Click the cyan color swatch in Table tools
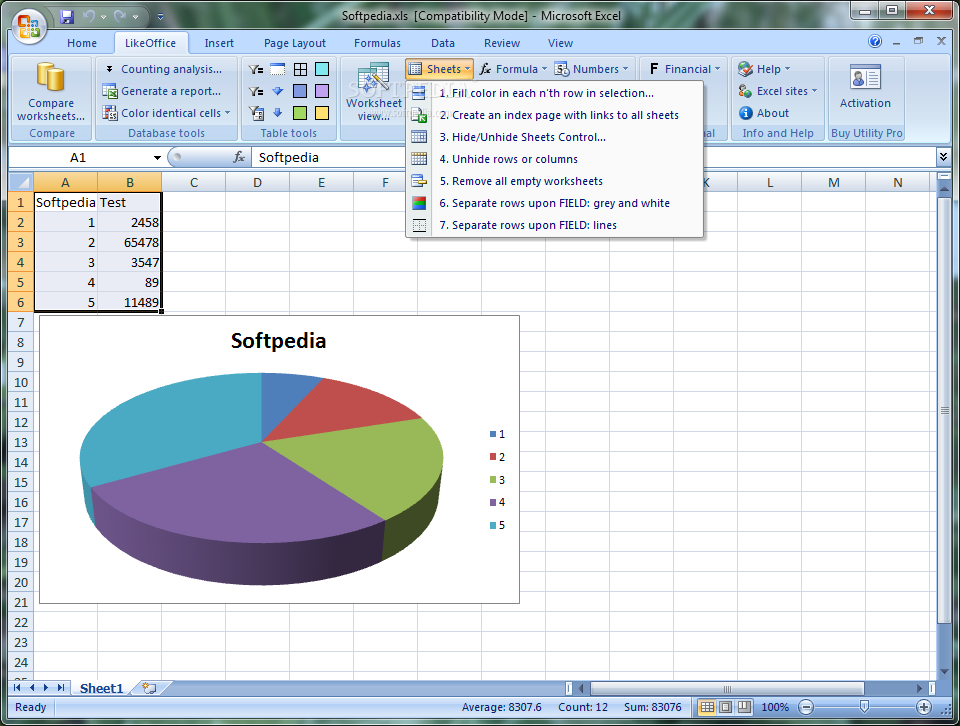 [322, 69]
